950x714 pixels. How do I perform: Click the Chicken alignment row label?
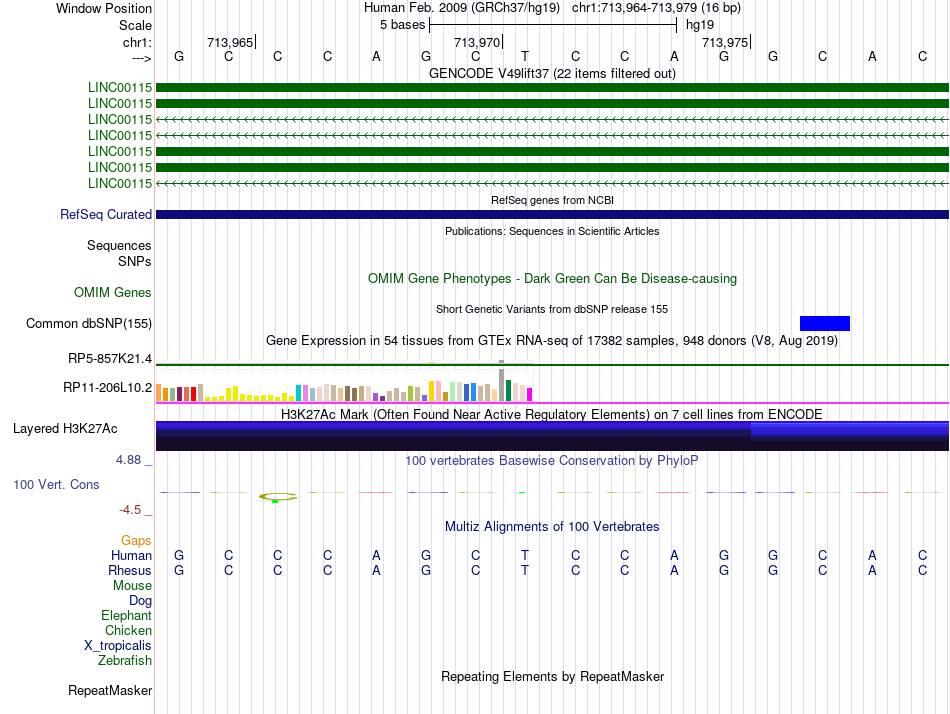(128, 630)
